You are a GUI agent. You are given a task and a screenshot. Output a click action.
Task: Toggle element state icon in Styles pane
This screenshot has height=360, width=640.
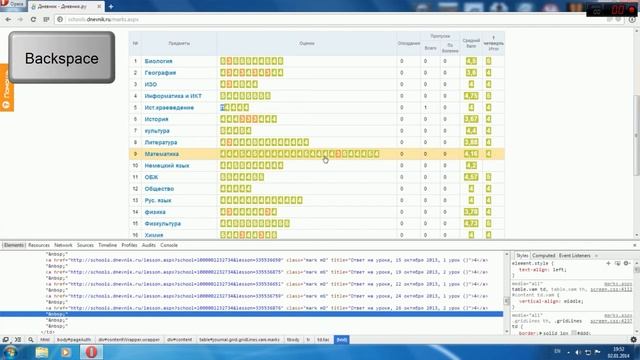point(617,263)
